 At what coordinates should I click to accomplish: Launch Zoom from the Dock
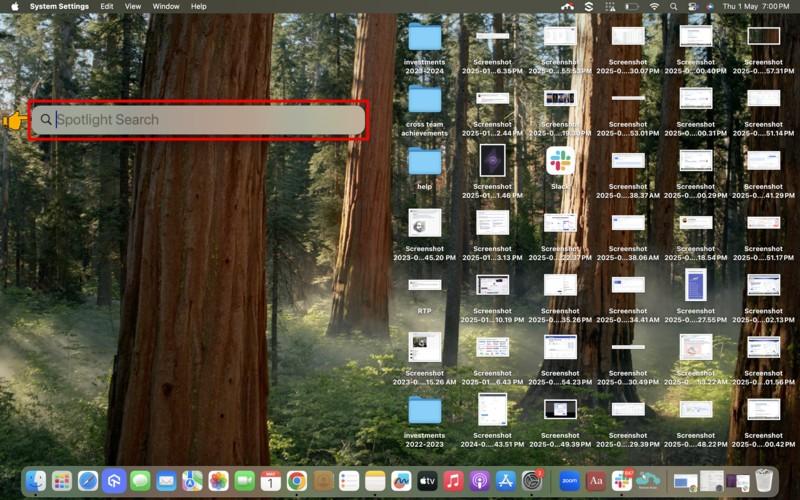coord(569,481)
